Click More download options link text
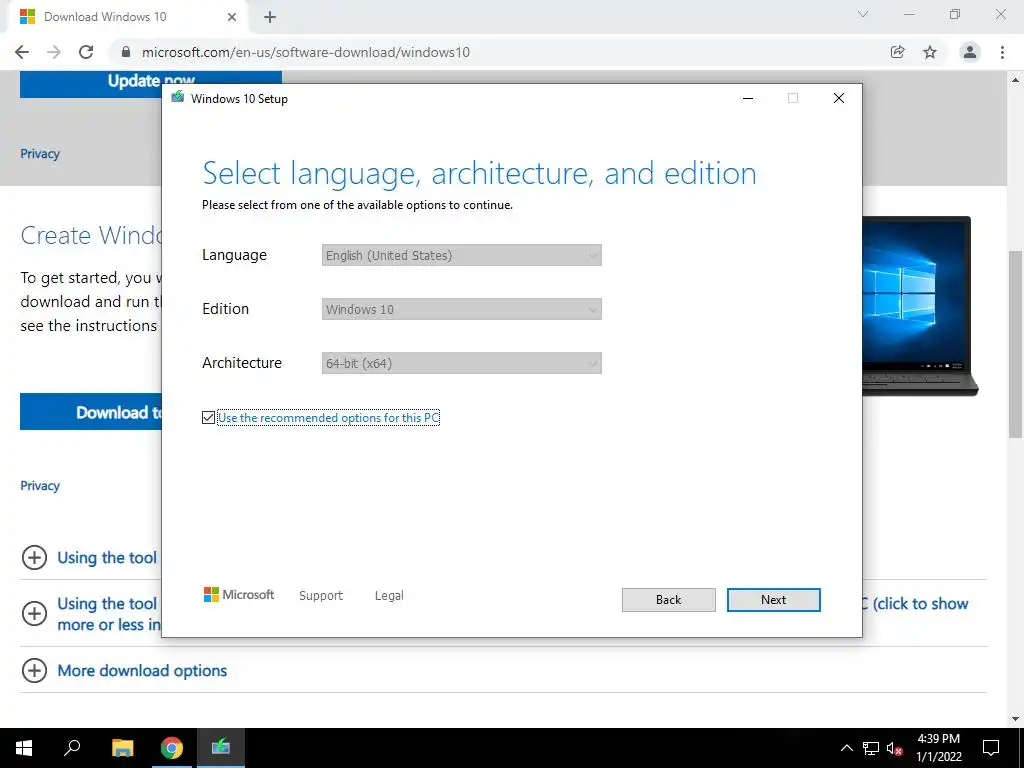The width and height of the screenshot is (1024, 768). (x=142, y=671)
